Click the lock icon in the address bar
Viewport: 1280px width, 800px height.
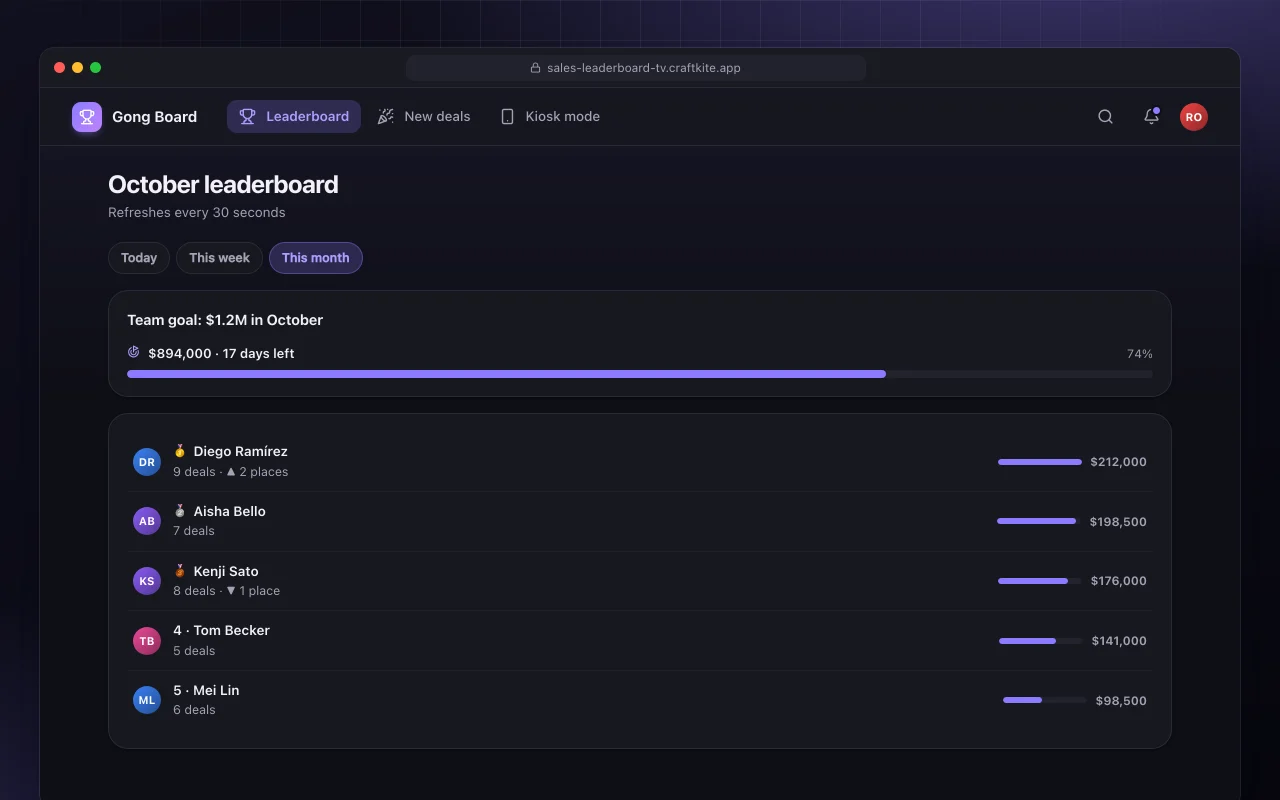pos(536,68)
